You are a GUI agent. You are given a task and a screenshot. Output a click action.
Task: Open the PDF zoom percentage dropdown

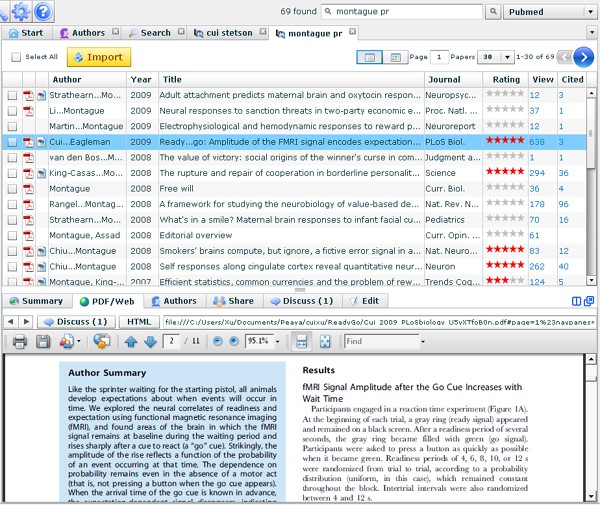coord(277,341)
